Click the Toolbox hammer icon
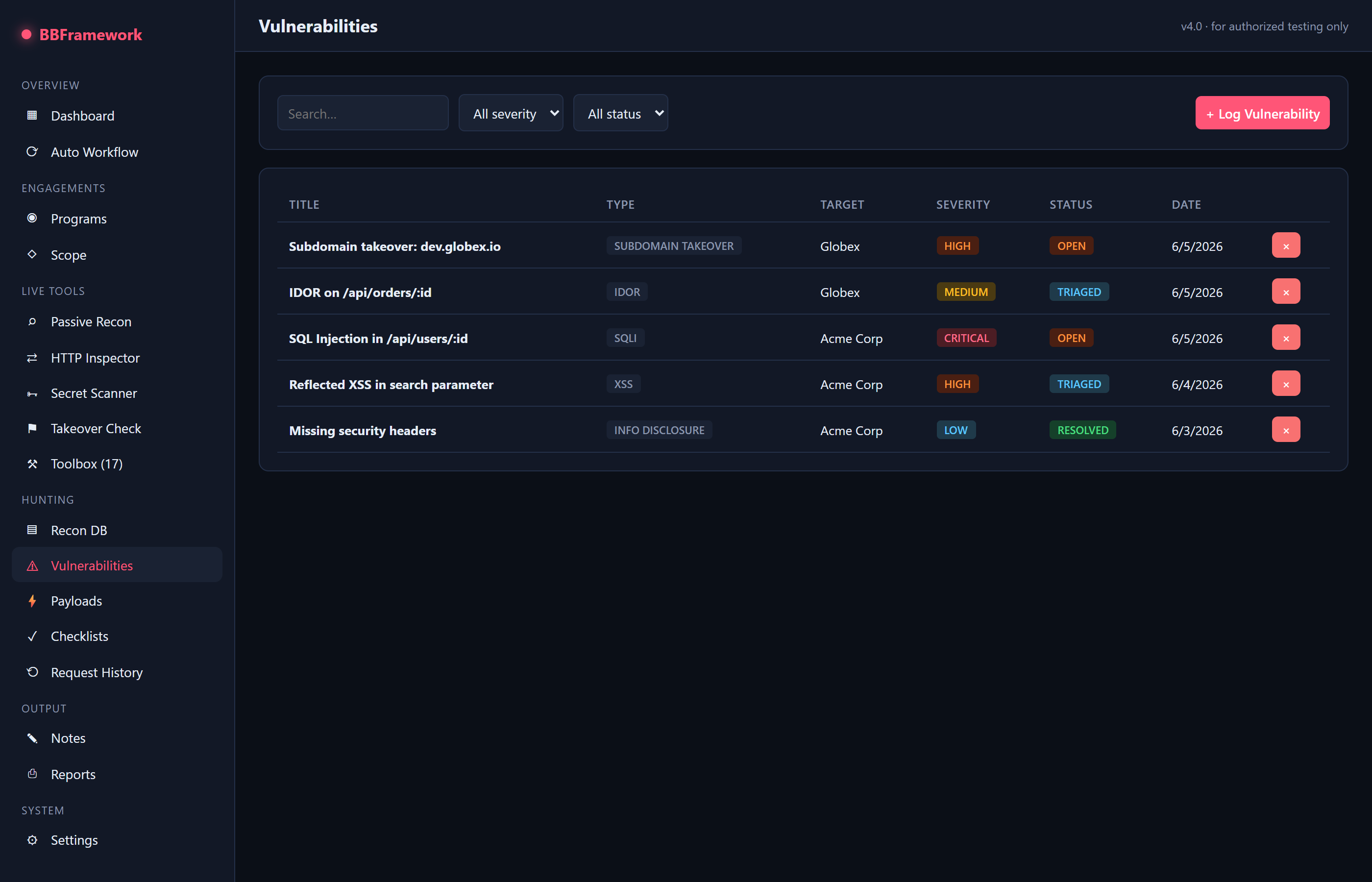Screen dimensions: 1372x882 pyautogui.click(x=32, y=464)
